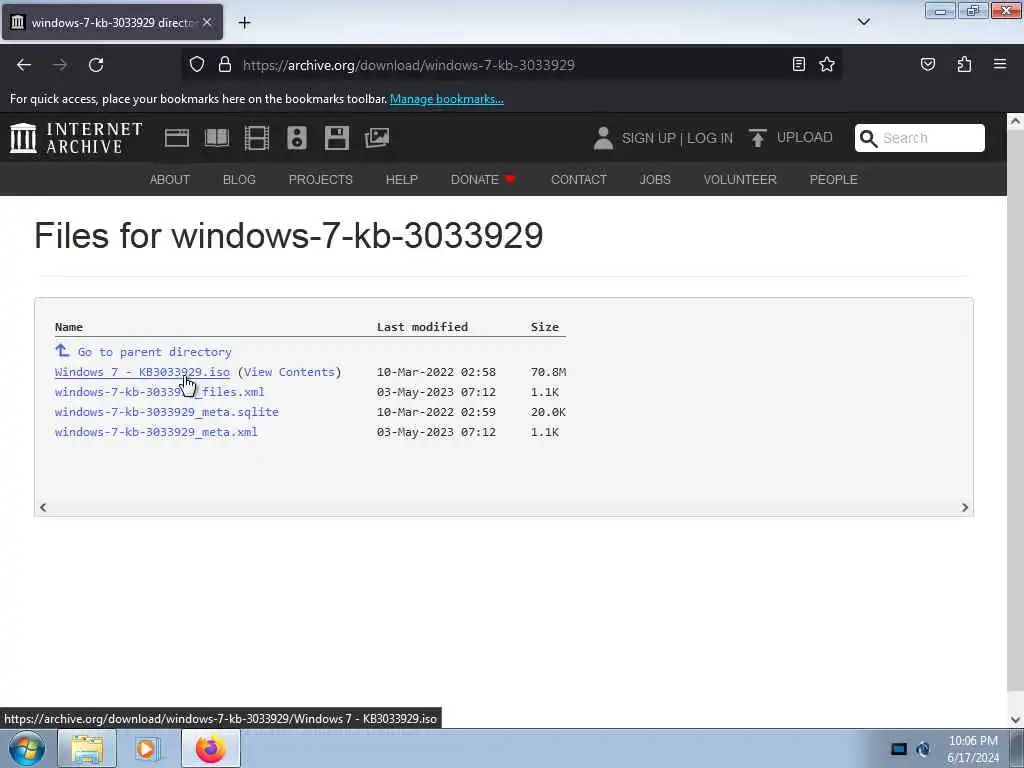1024x768 pixels.
Task: Click the Last modified column header
Action: pos(422,327)
